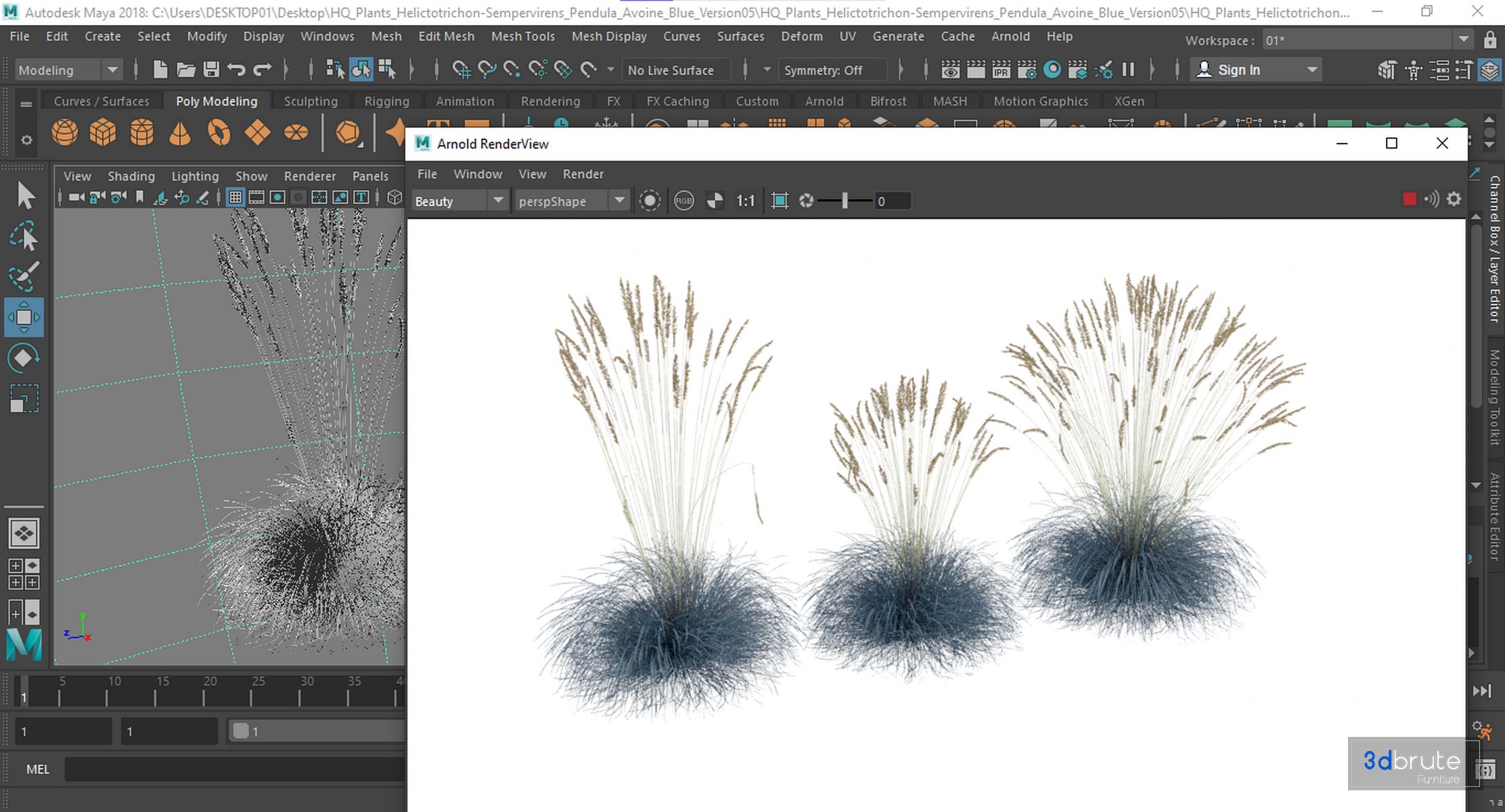The width and height of the screenshot is (1505, 812).
Task: Select the Rotate tool
Action: tap(24, 357)
